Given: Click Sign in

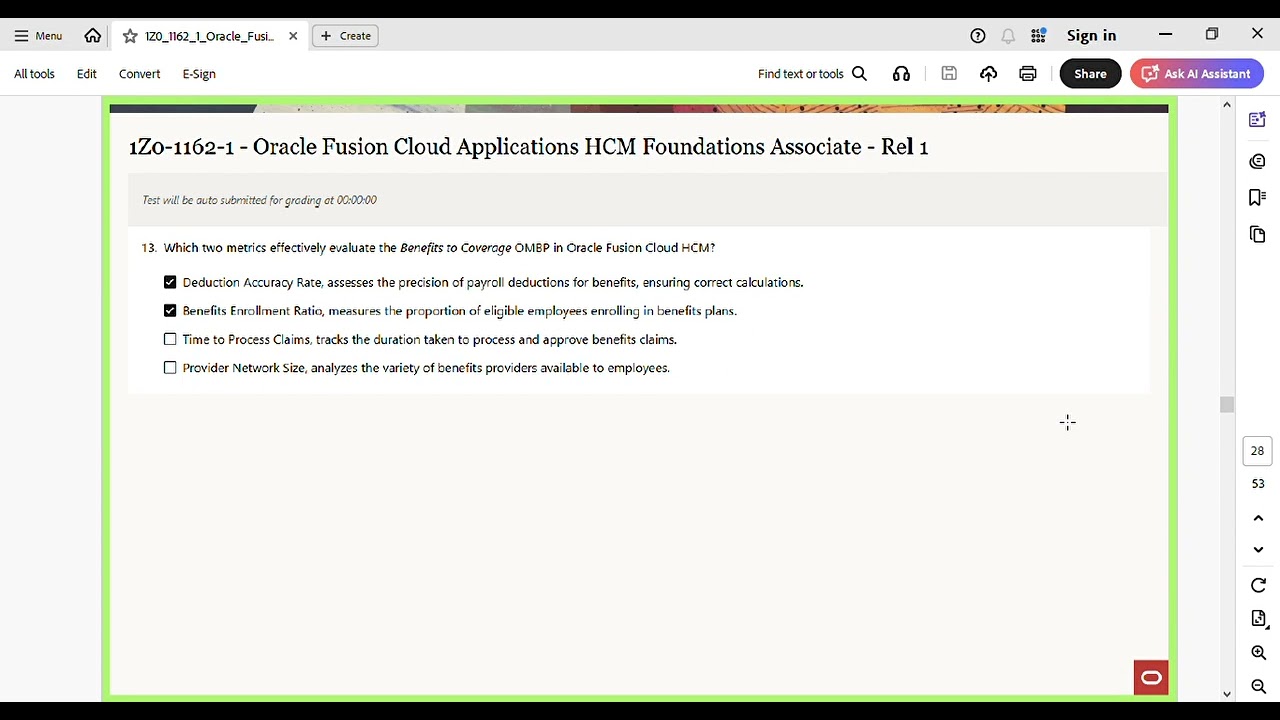Looking at the screenshot, I should [1091, 36].
